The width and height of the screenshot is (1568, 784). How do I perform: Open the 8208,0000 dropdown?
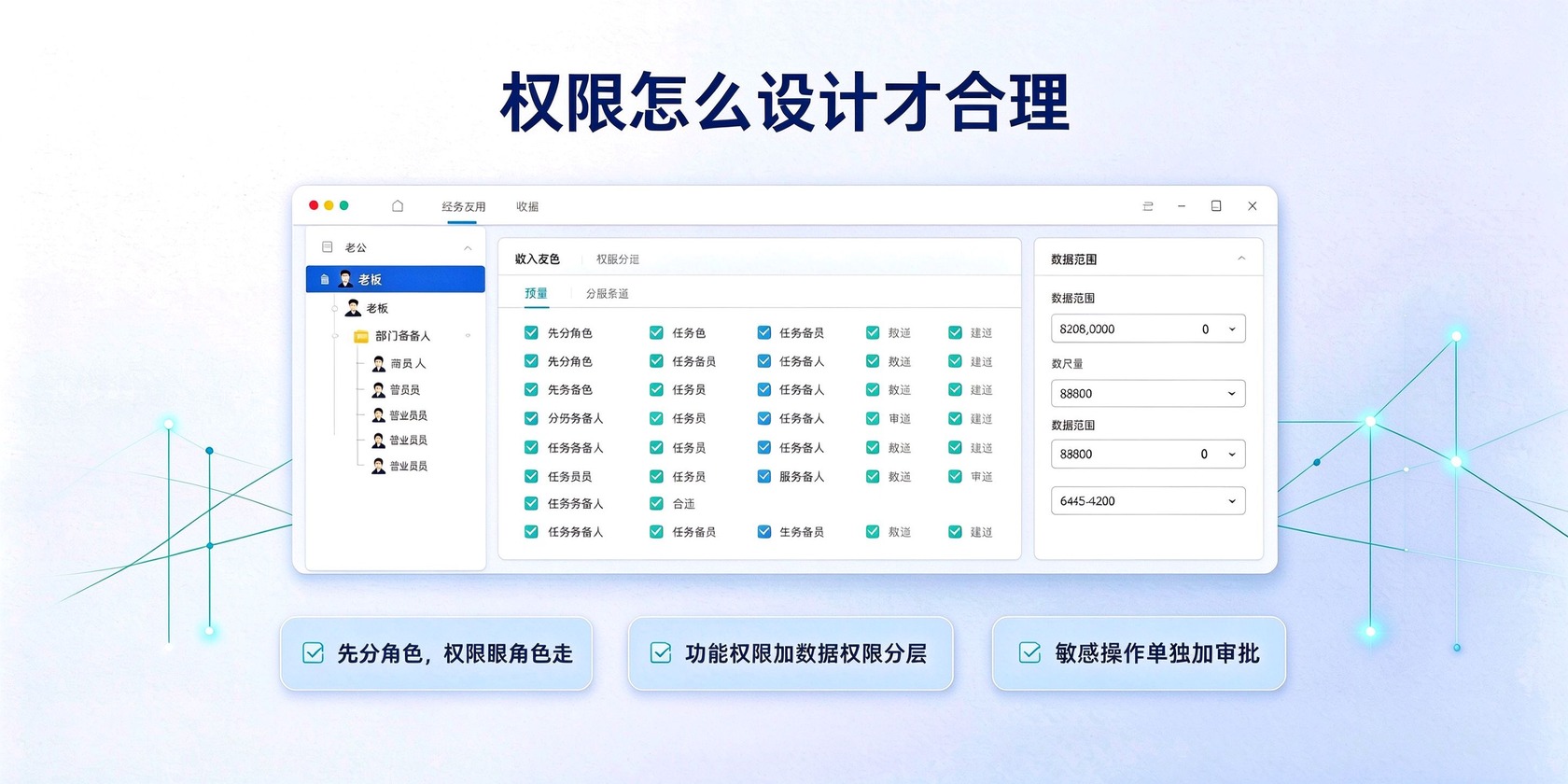coord(1148,329)
